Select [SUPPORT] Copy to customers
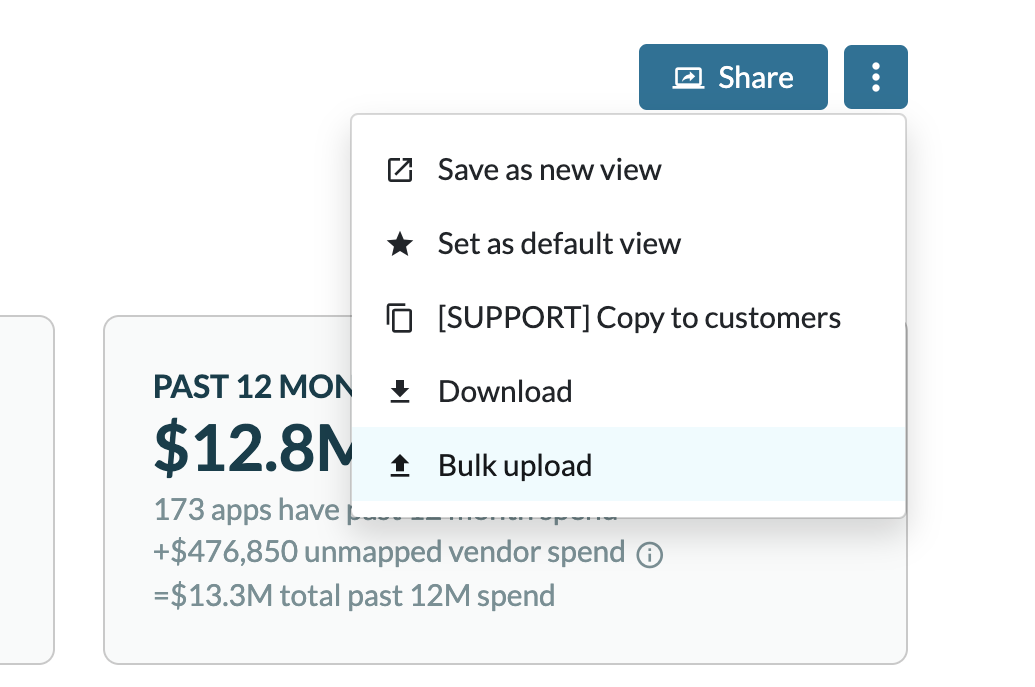This screenshot has height=687, width=1035. coord(639,317)
